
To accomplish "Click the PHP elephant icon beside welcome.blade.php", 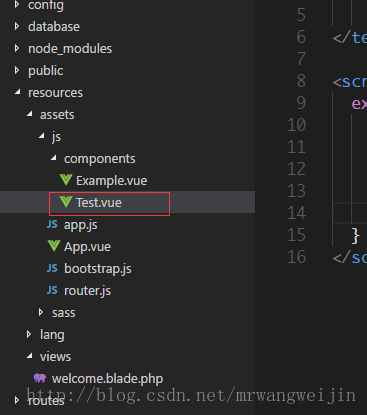I will pyautogui.click(x=40, y=378).
